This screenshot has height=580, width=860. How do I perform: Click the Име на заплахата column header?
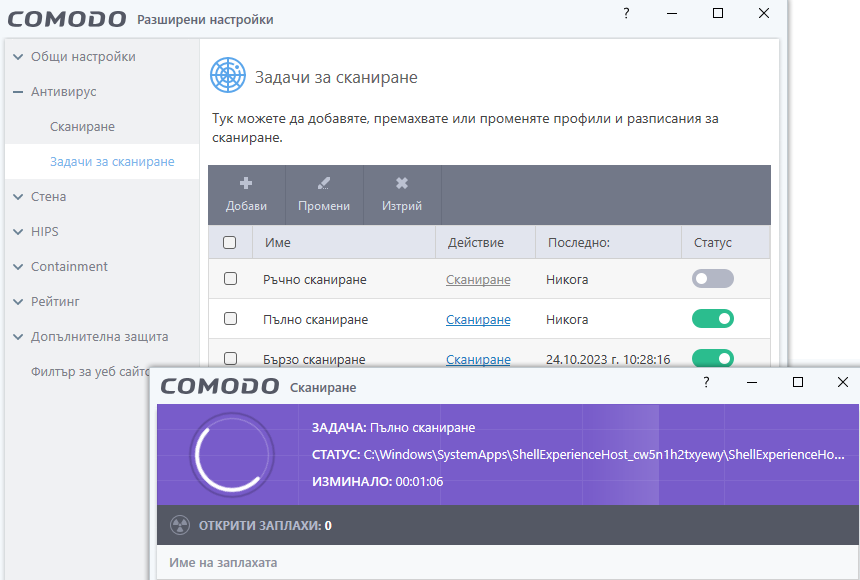223,562
